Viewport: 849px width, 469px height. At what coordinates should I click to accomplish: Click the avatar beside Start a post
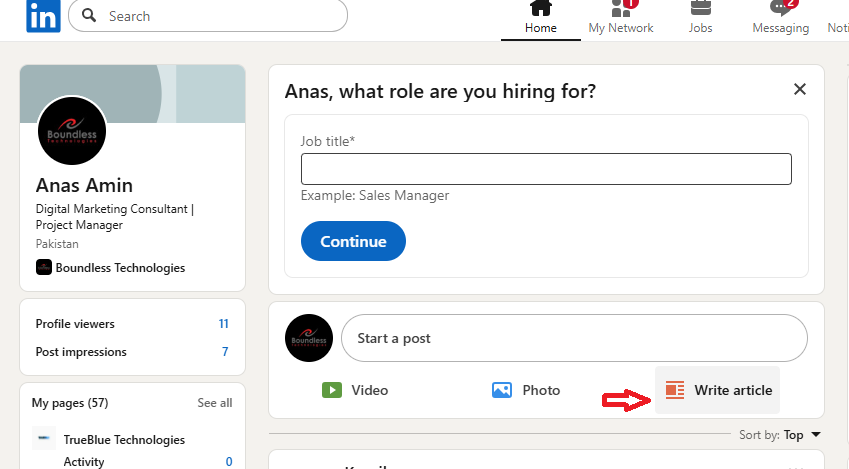(x=309, y=338)
